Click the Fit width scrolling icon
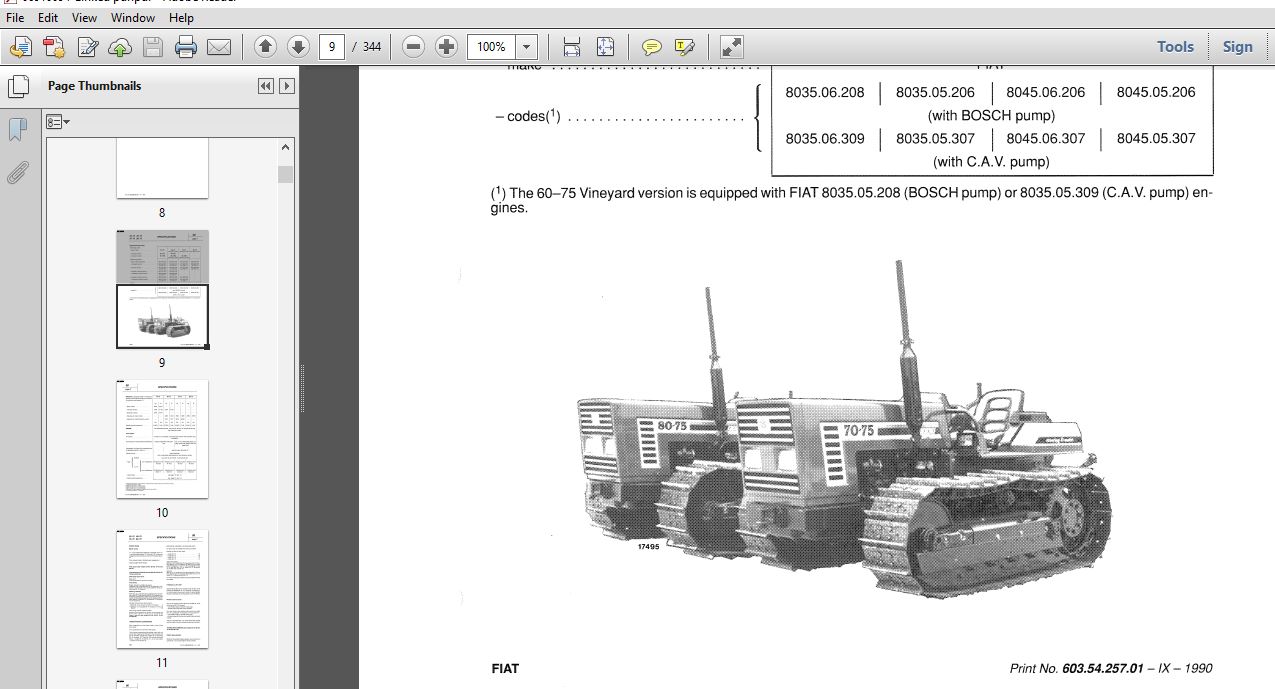Image resolution: width=1275 pixels, height=689 pixels. [x=572, y=46]
